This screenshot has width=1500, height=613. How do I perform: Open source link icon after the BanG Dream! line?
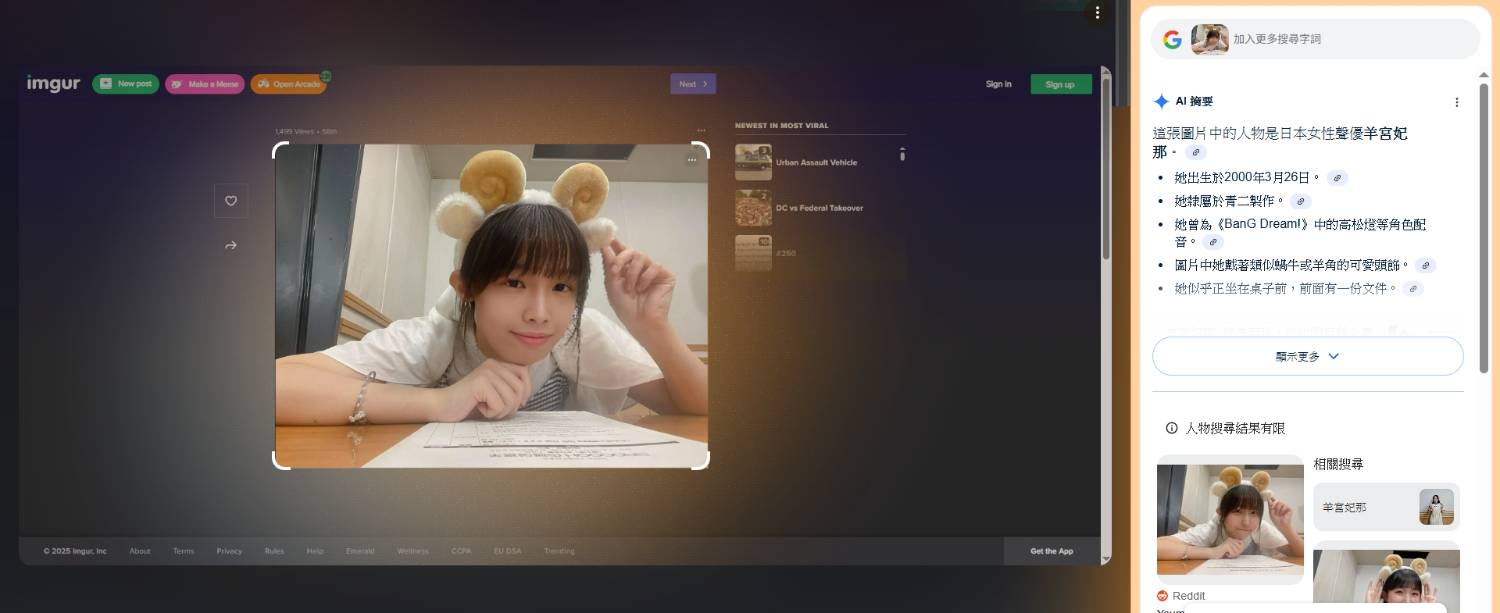[x=1213, y=242]
